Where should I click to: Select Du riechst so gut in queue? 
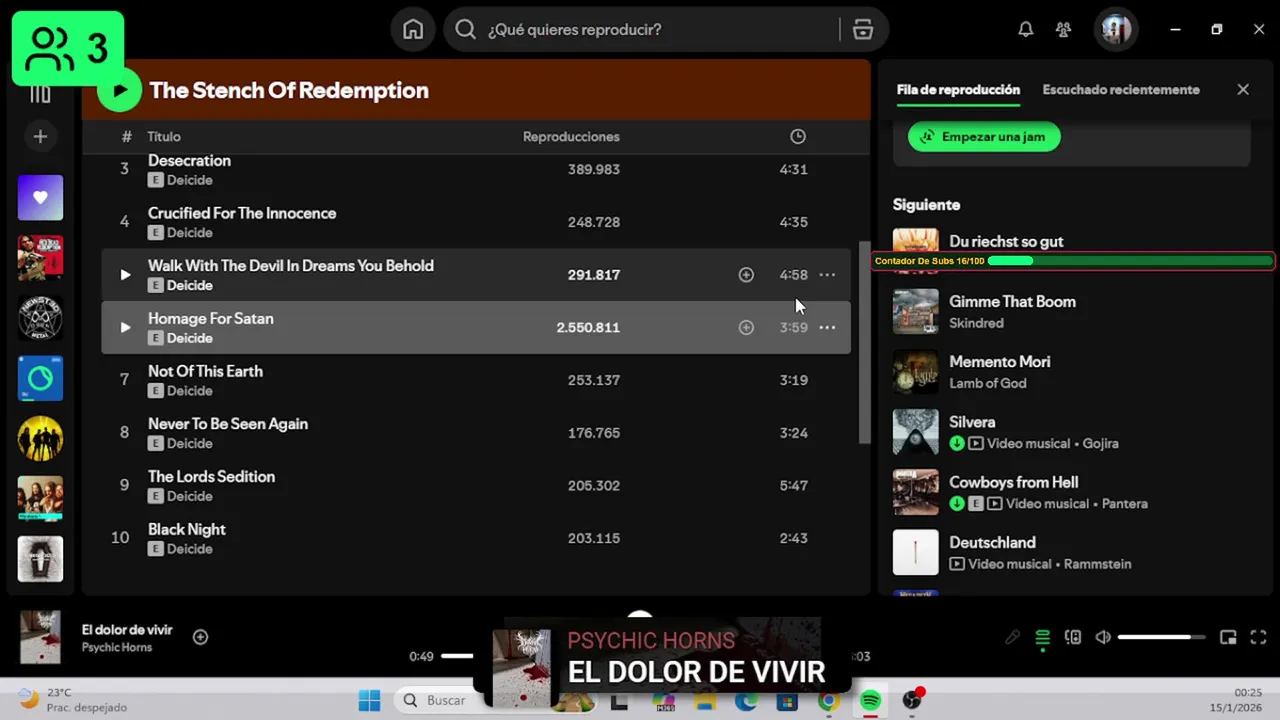coord(1006,241)
